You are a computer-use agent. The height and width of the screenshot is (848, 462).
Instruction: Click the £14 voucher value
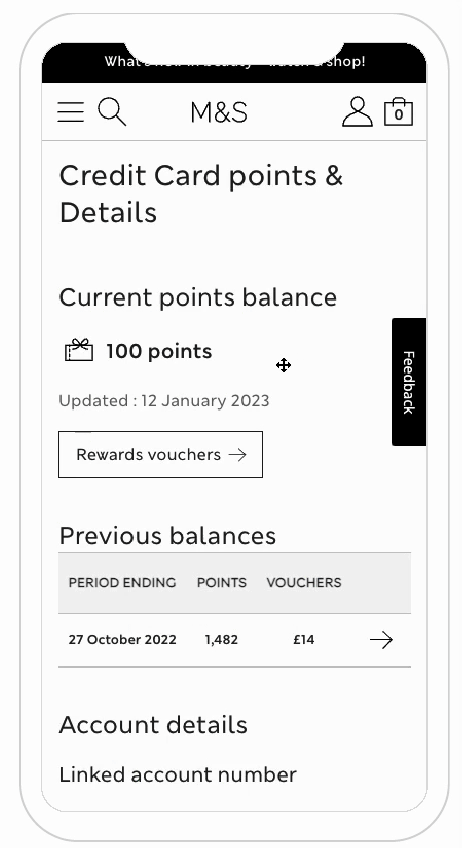303,640
